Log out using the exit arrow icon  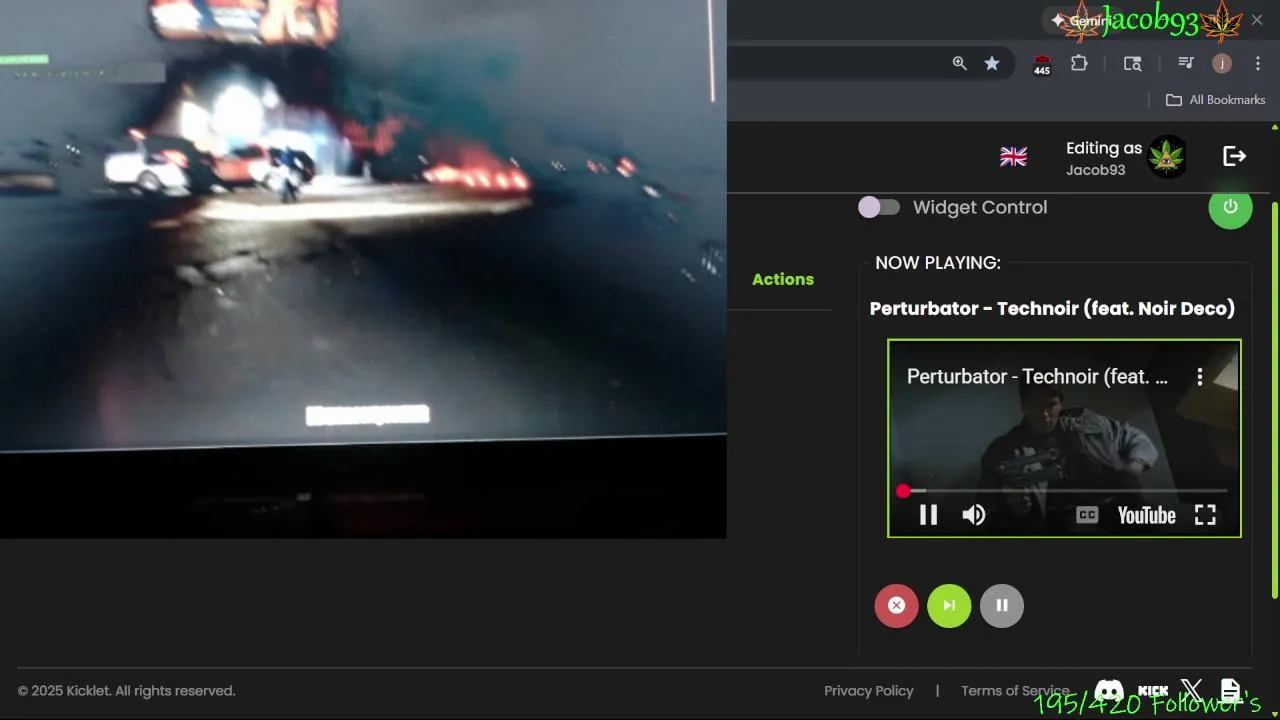coord(1235,156)
